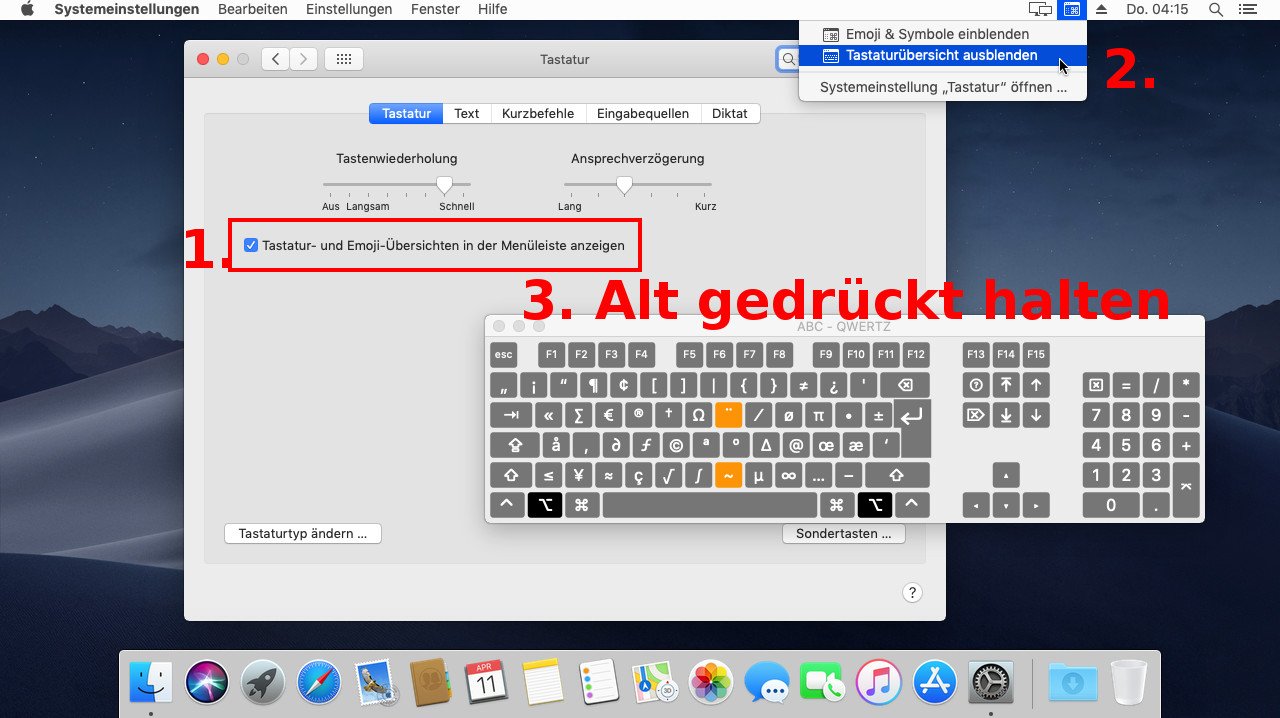Uncheck Tastatur- und Emoji-Übersichten anzeigen
1280x718 pixels.
coord(251,244)
